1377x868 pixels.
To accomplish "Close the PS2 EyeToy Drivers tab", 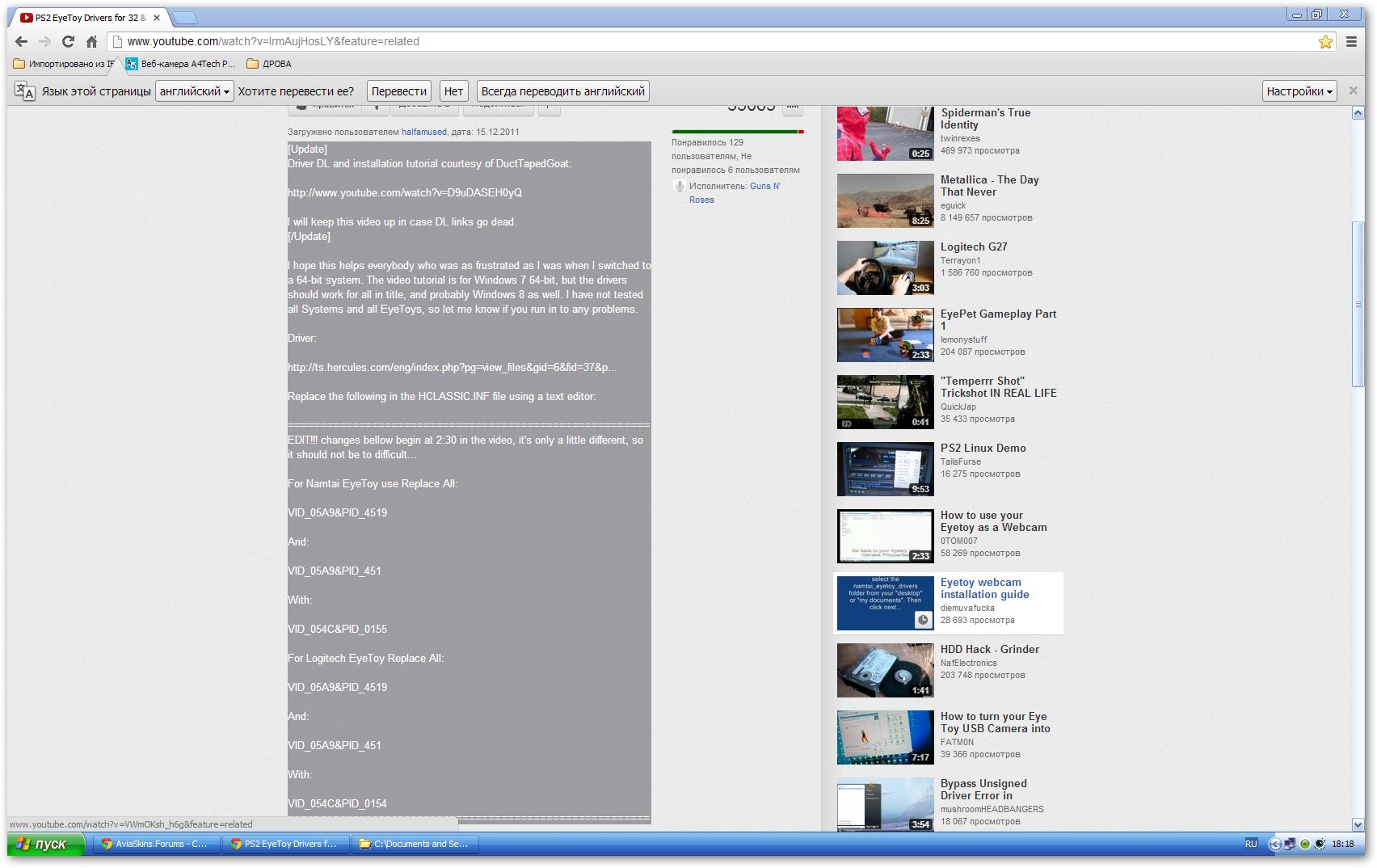I will [157, 17].
